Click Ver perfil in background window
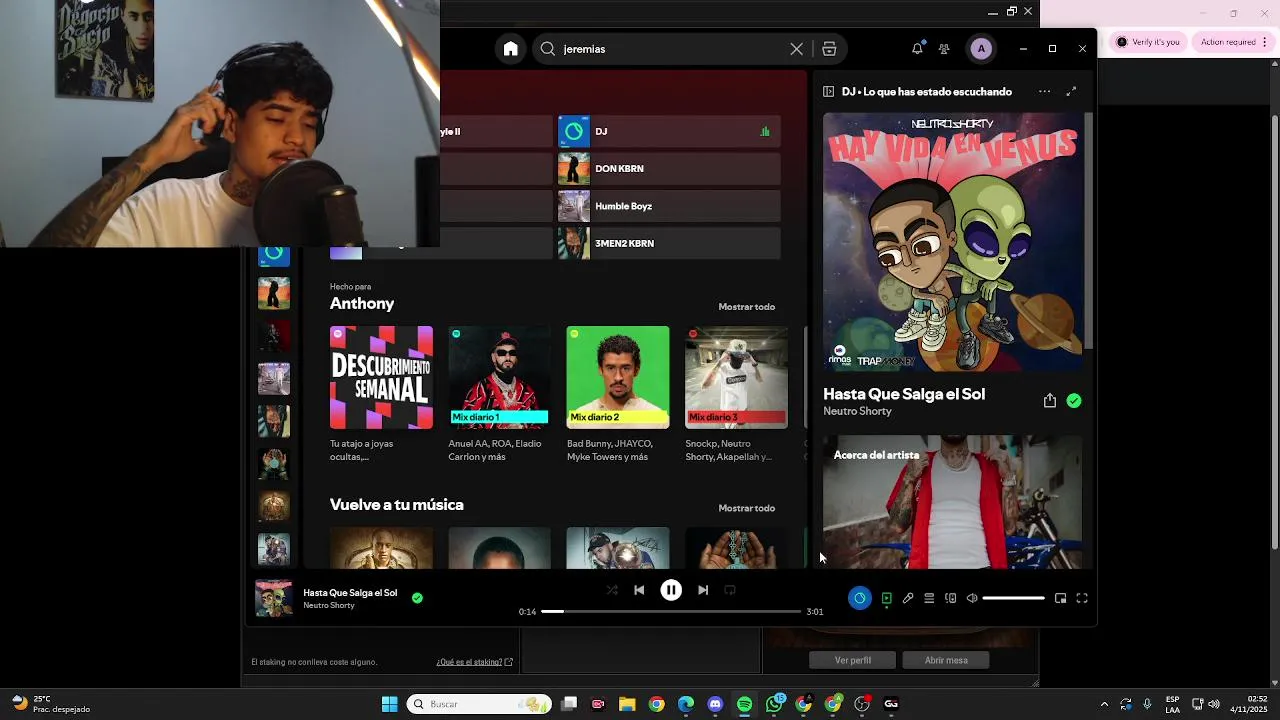This screenshot has height=720, width=1280. coord(852,660)
